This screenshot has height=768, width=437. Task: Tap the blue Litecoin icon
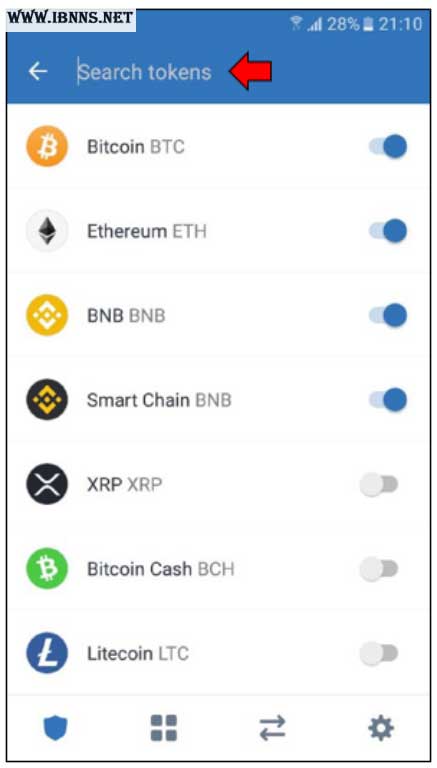[x=47, y=653]
